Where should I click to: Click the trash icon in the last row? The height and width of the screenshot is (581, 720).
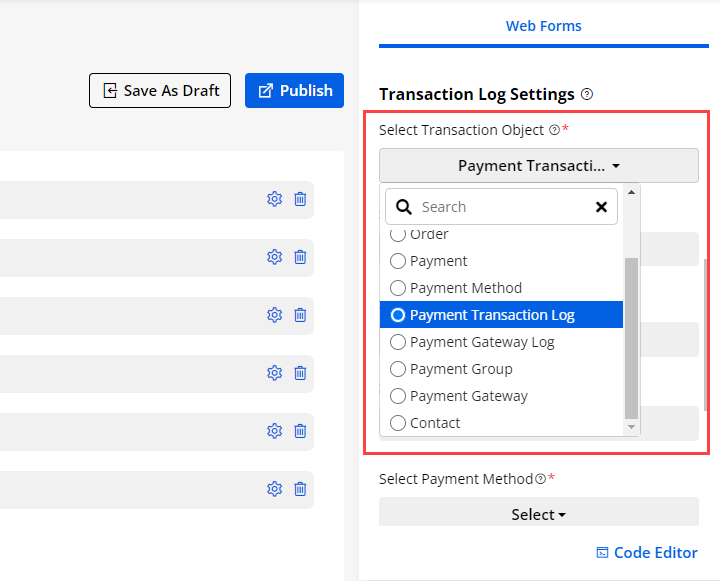coord(300,489)
